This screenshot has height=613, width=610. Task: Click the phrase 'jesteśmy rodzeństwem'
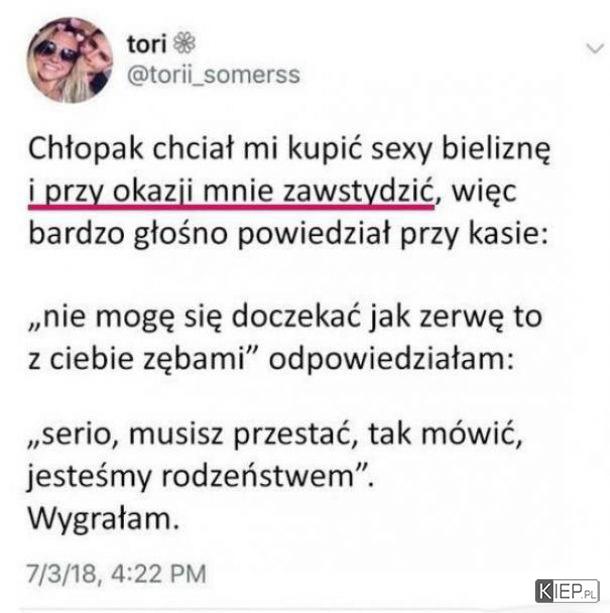(x=190, y=476)
